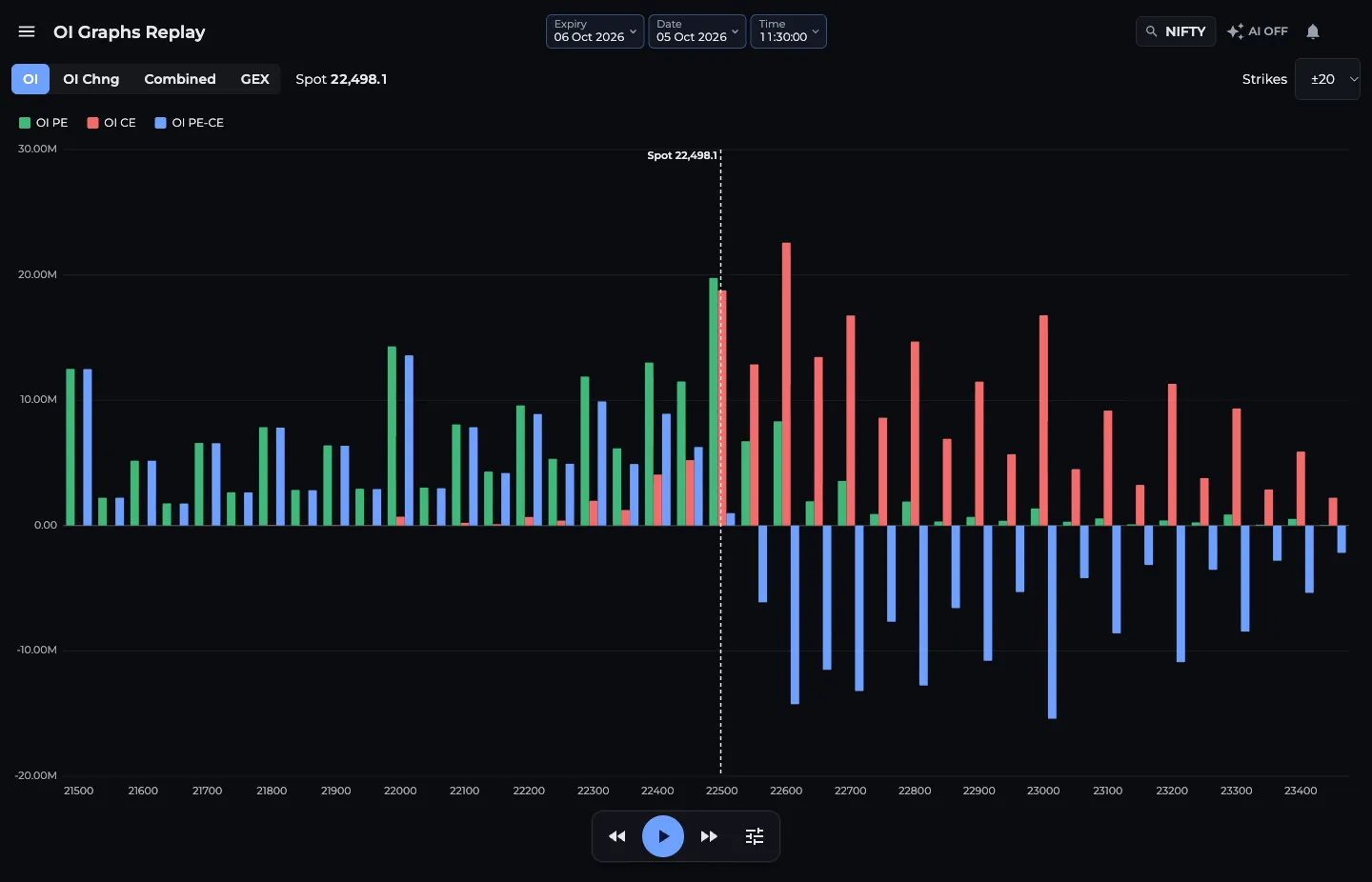Click the rewind playback button
Screen dimensions: 1372x882
click(x=617, y=836)
